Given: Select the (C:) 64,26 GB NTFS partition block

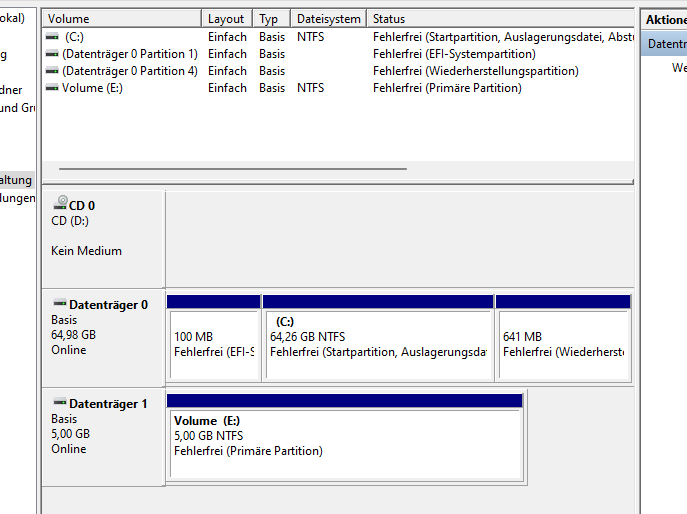Looking at the screenshot, I should (x=377, y=343).
